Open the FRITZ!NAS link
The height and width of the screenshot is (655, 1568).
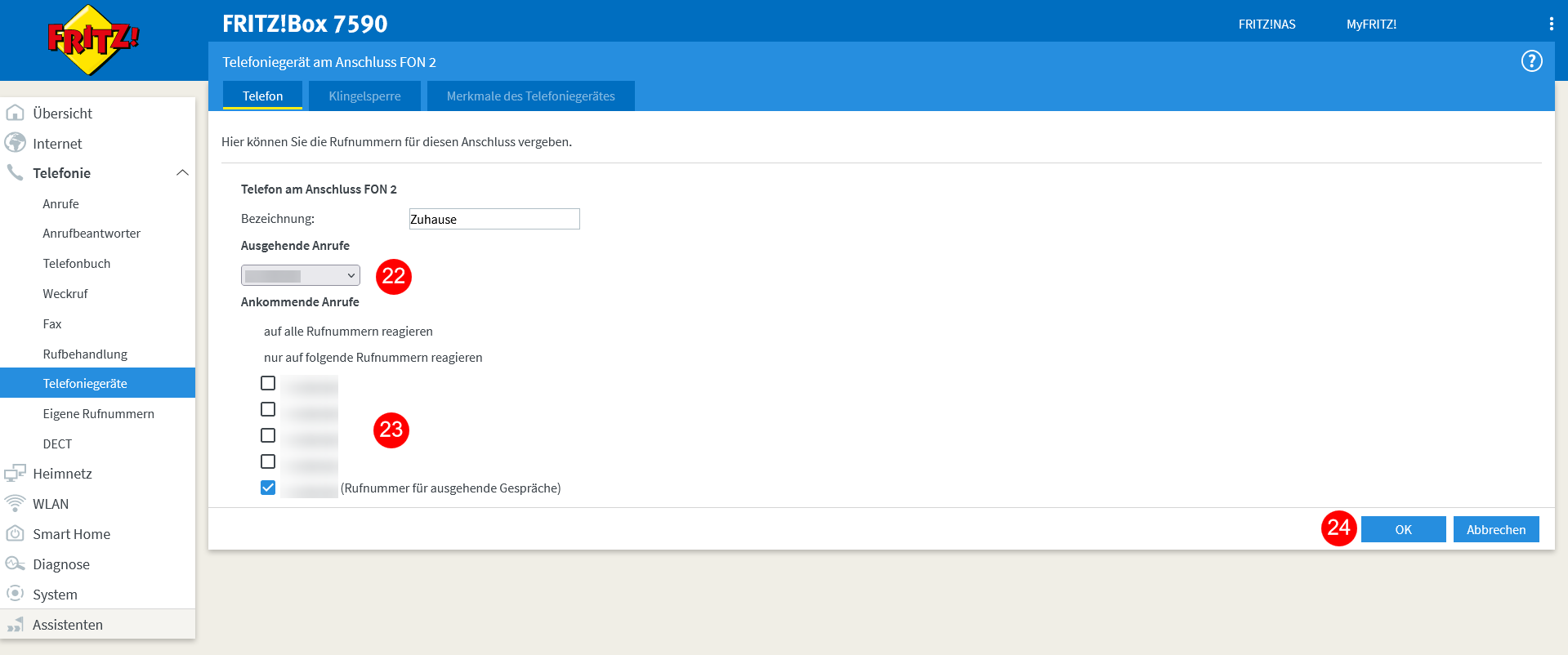[x=1266, y=25]
